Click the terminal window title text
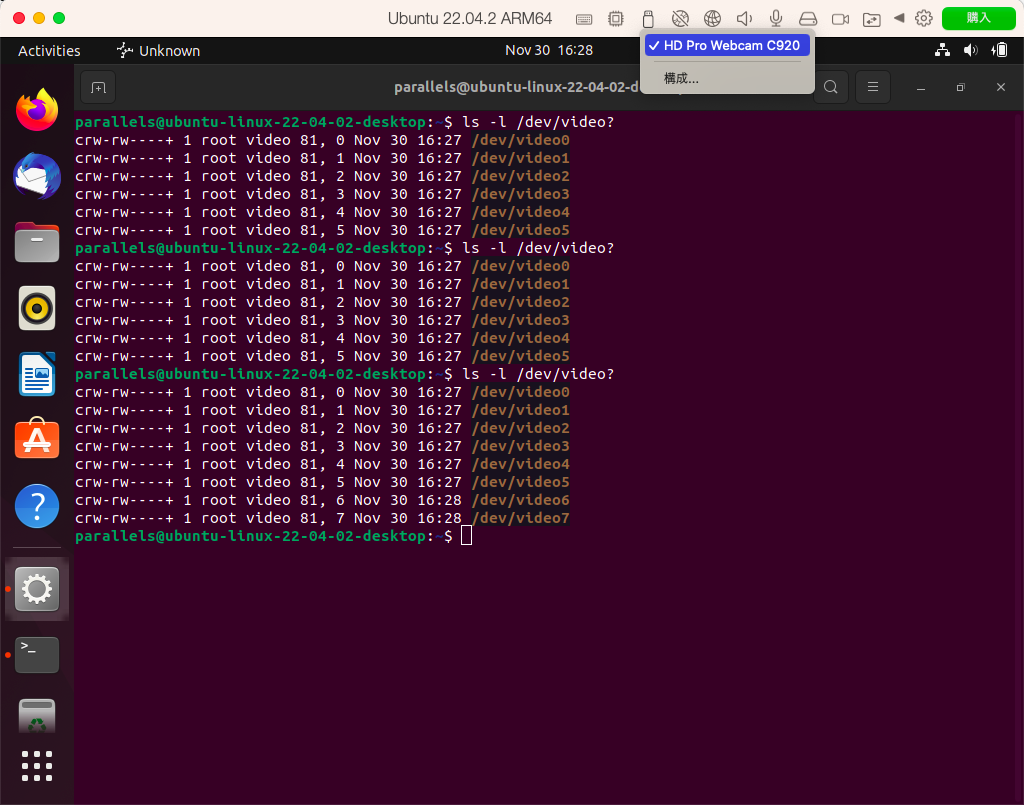1024x805 pixels. pos(516,87)
